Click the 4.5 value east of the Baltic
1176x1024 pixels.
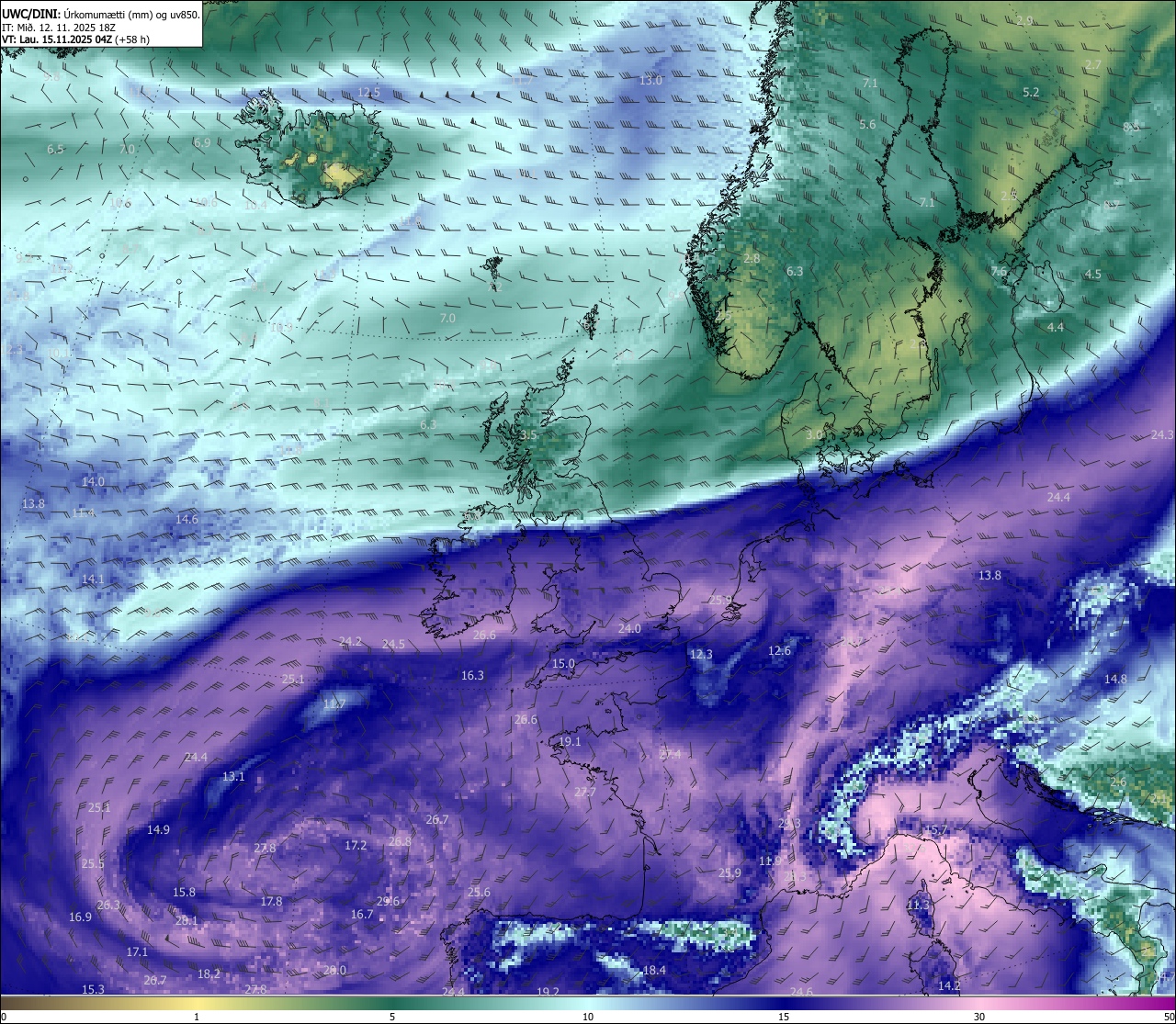(x=1092, y=275)
